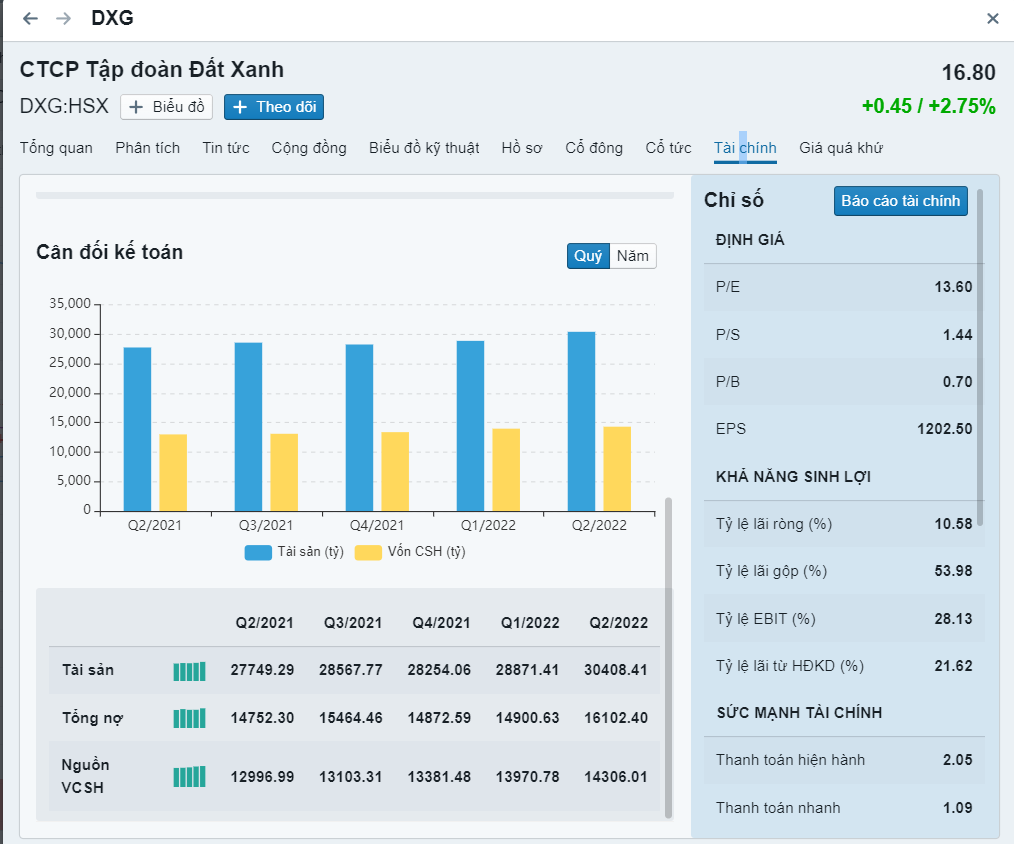This screenshot has width=1014, height=844.
Task: Click the back arrow navigation icon
Action: tap(30, 19)
